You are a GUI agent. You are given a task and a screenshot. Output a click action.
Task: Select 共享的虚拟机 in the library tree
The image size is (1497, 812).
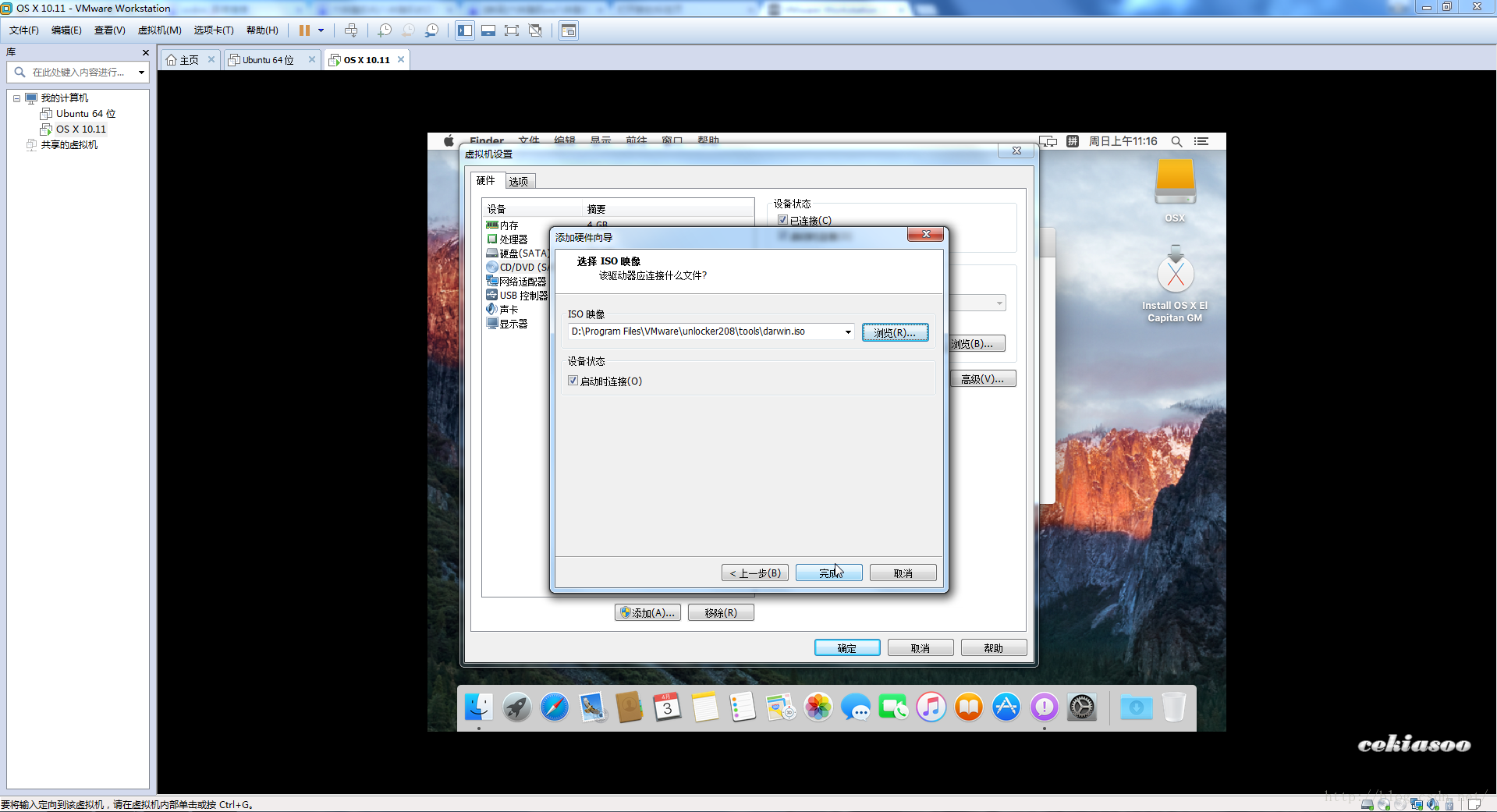[69, 145]
